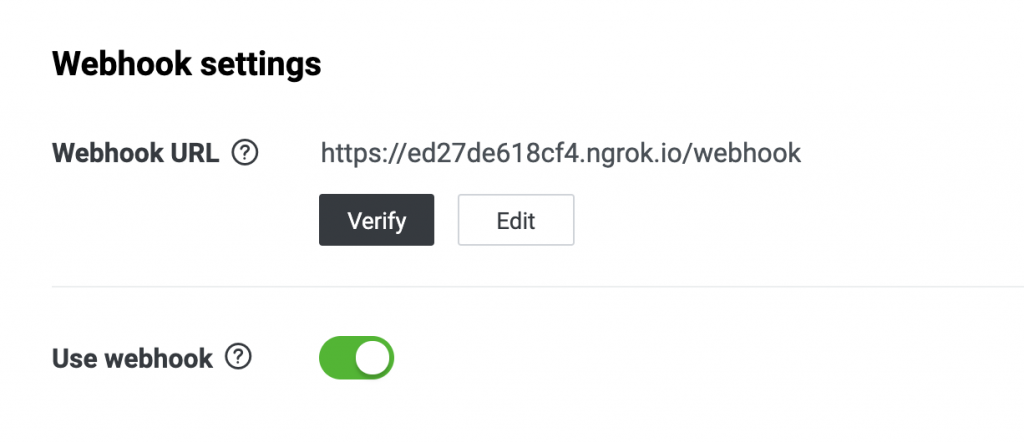View the Use webhook help tooltip icon
The image size is (1024, 443).
click(238, 357)
